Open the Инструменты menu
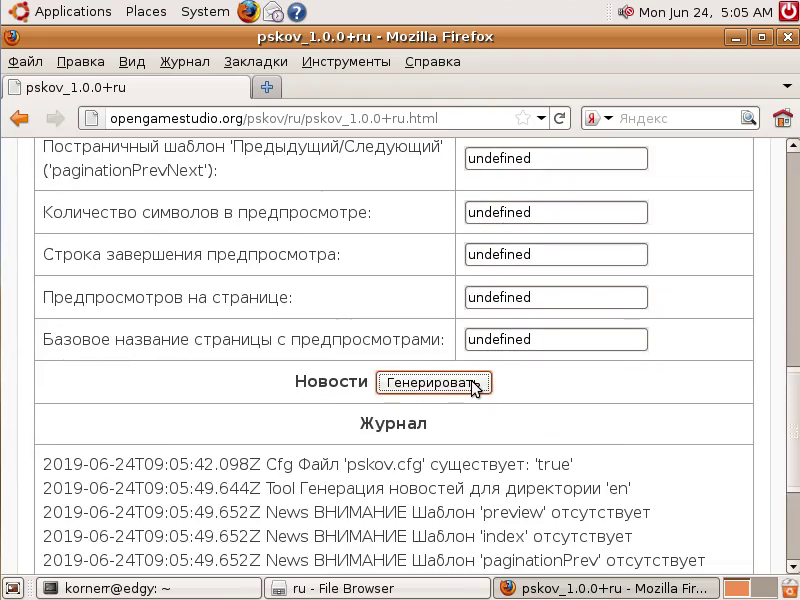Screen dimensions: 800x600 pyautogui.click(x=346, y=61)
